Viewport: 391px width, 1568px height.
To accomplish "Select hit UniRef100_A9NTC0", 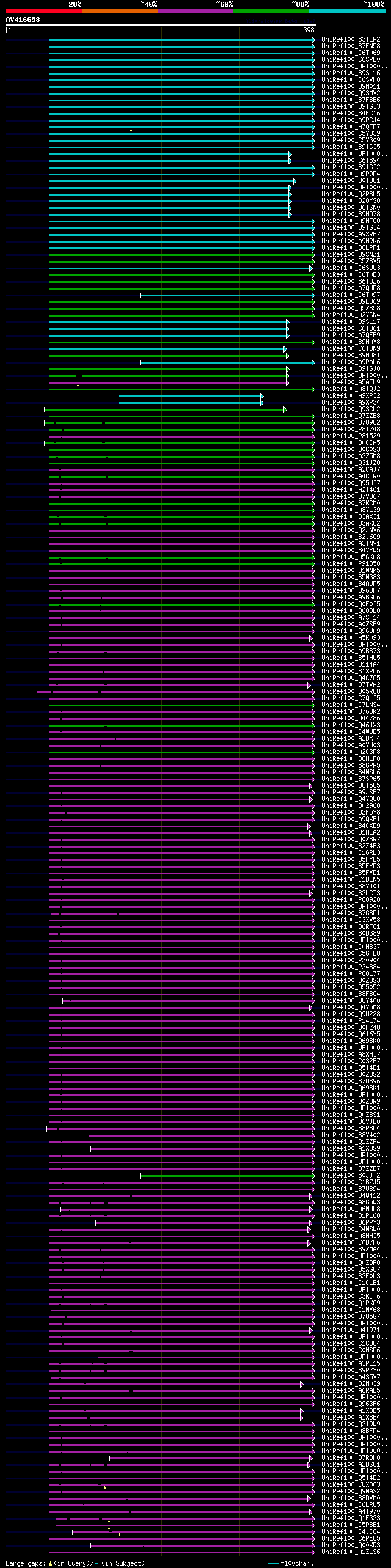I will 351,221.
